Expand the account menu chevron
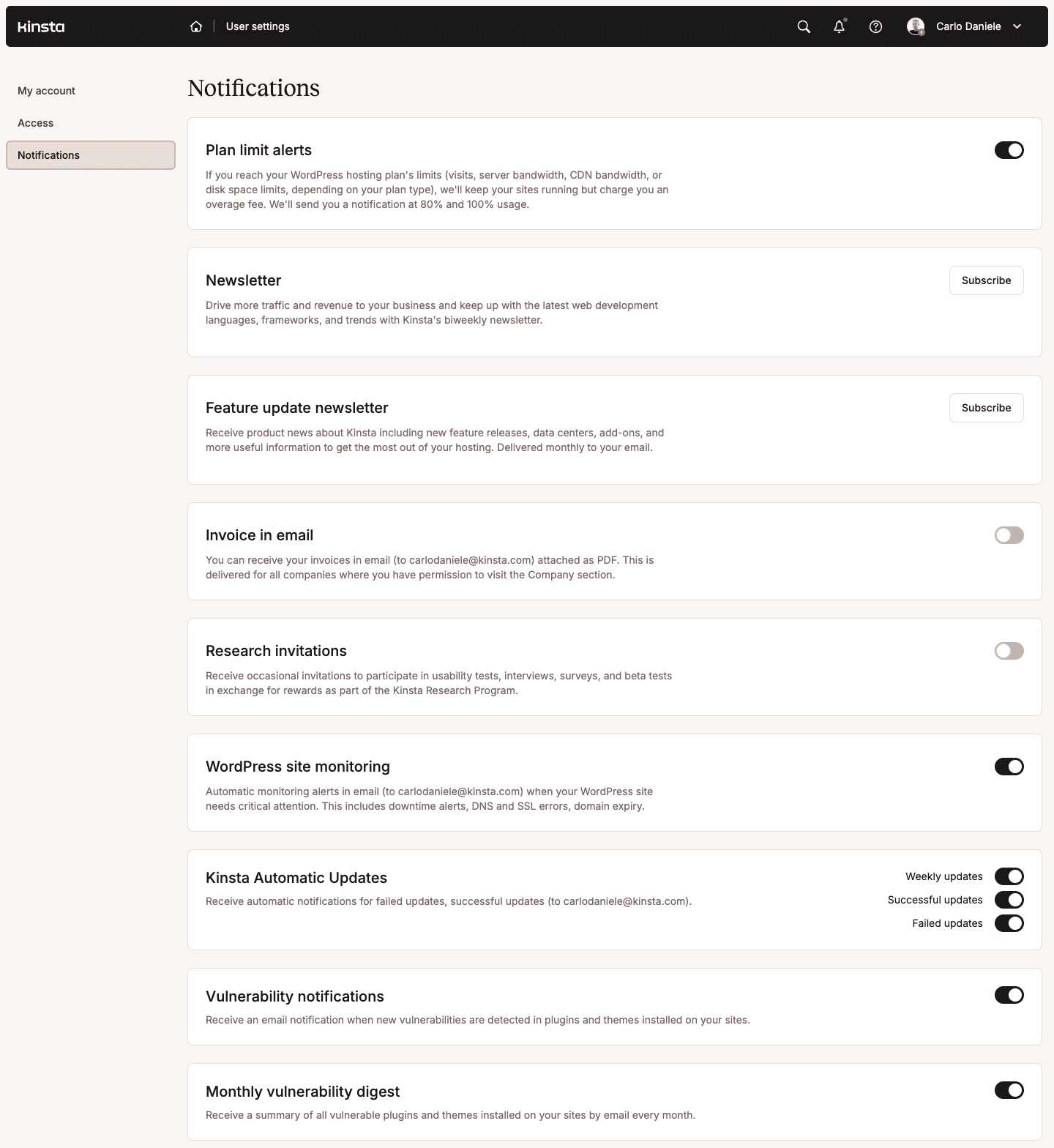 1017,26
